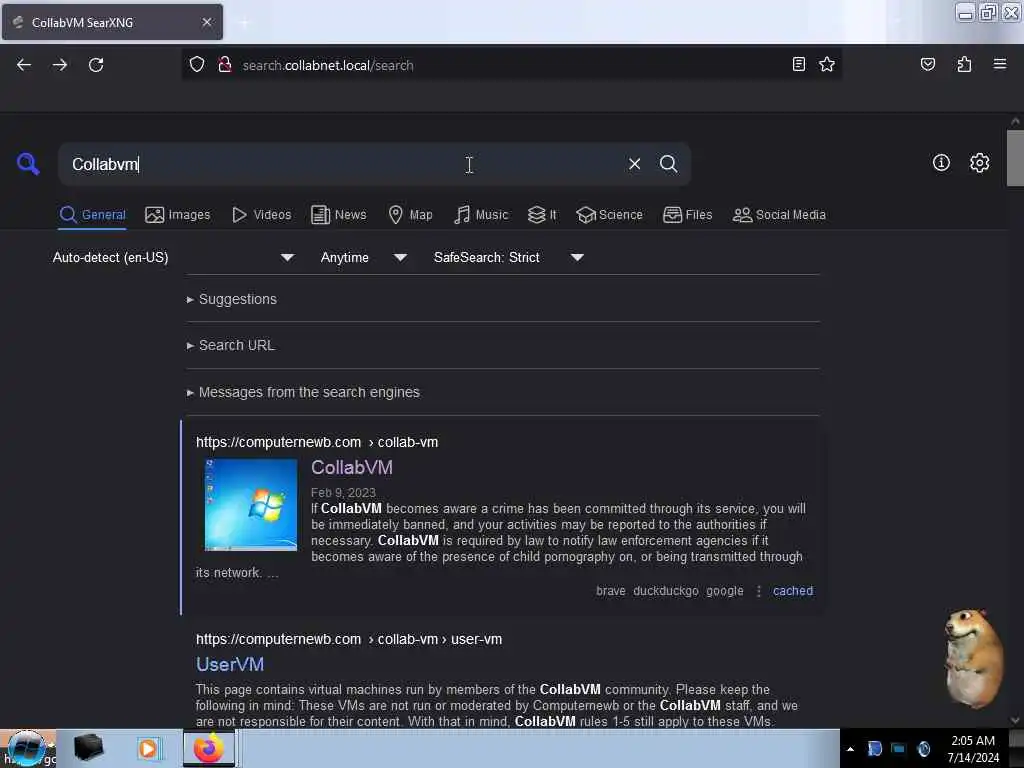Click the address bar URL

[x=328, y=65]
